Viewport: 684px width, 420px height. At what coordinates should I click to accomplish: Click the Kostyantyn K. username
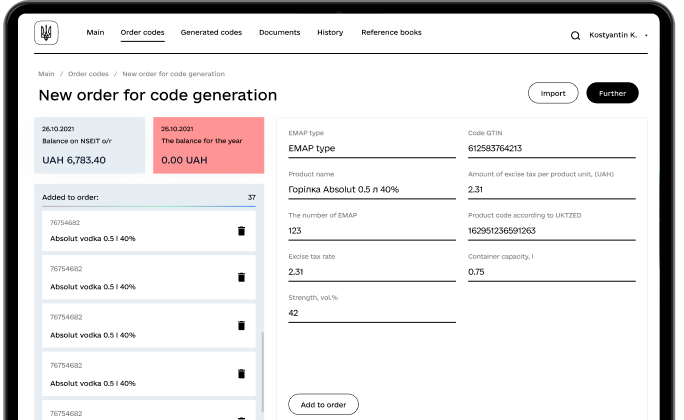coord(613,35)
